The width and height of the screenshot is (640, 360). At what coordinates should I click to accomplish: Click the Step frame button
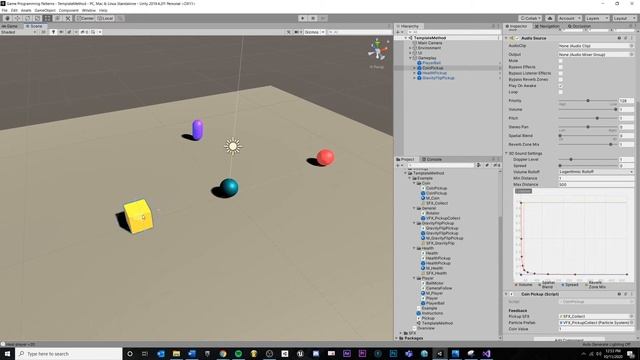pyautogui.click(x=323, y=18)
